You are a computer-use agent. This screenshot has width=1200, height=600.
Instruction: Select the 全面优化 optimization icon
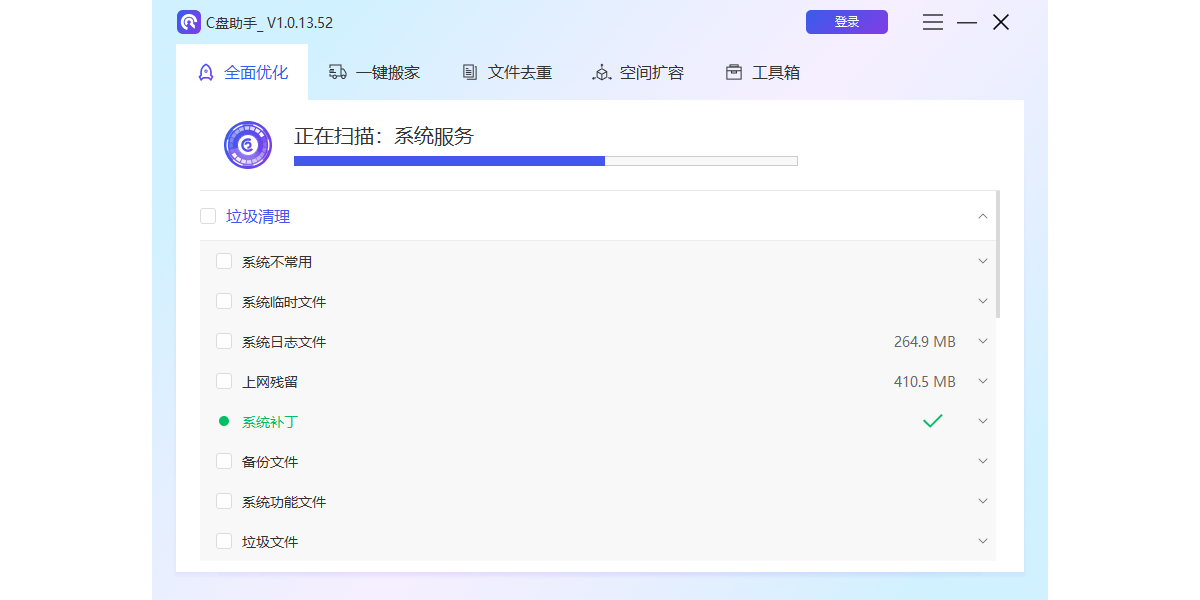tap(205, 72)
